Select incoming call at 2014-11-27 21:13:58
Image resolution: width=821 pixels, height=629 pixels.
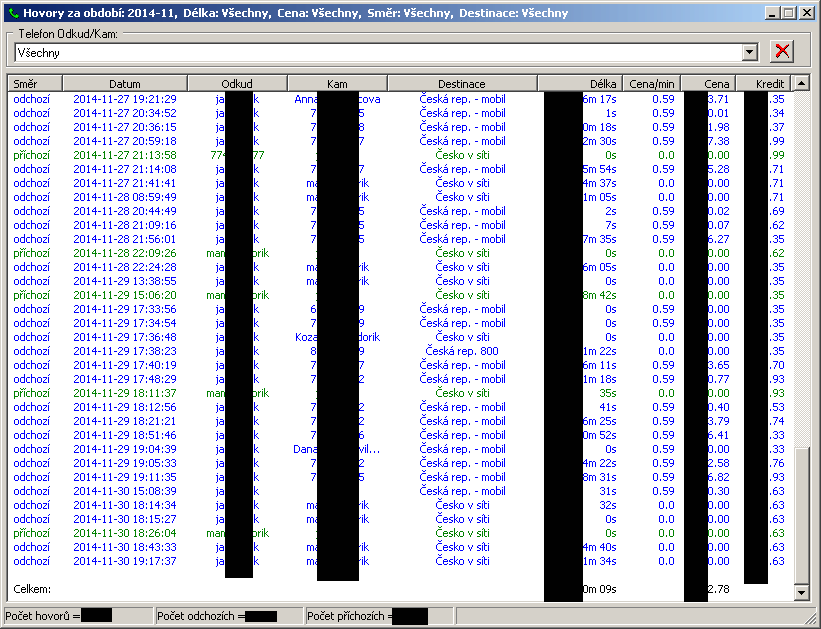125,155
